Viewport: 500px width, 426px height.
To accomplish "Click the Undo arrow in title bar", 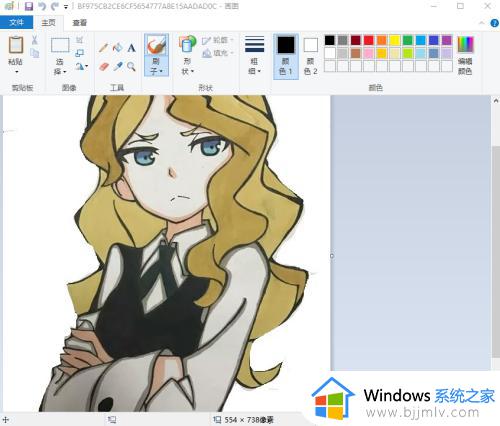I will pos(42,6).
